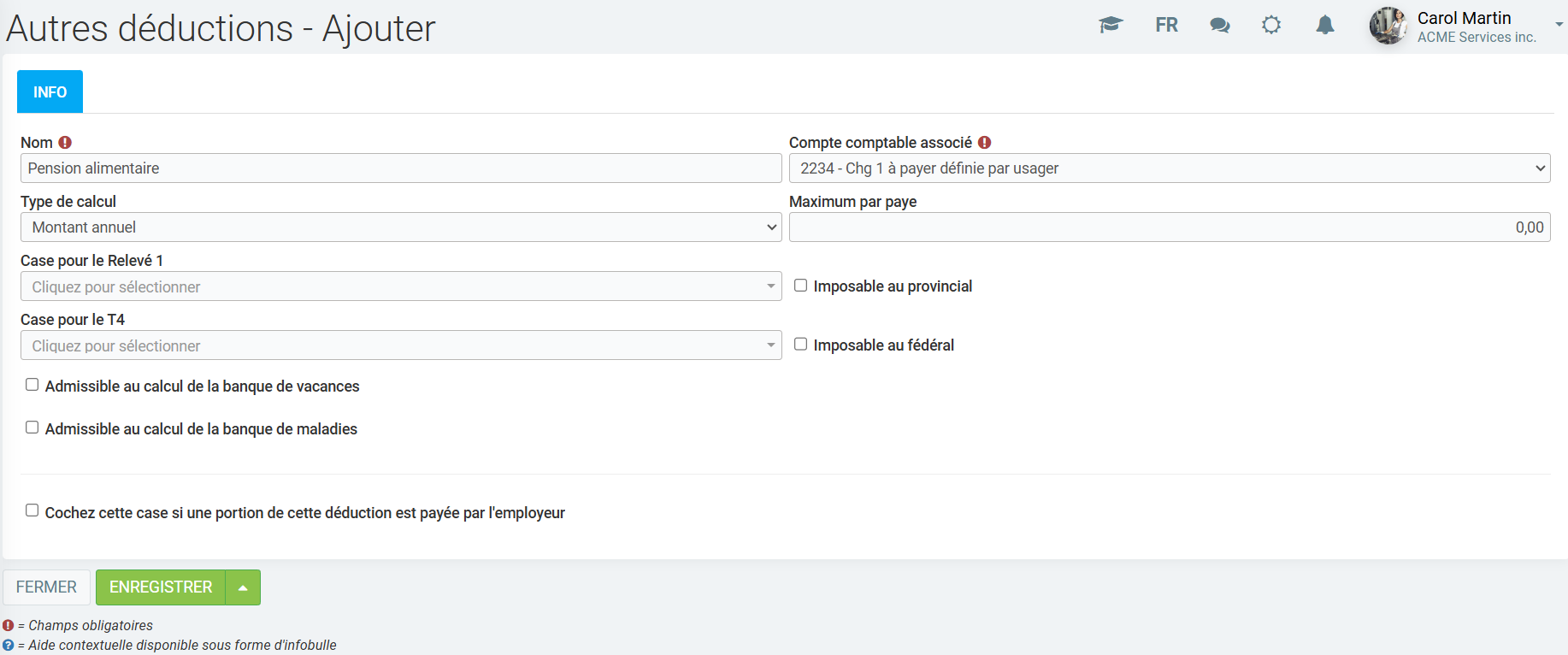Click the required icon beside Compte comptable associé

(985, 143)
